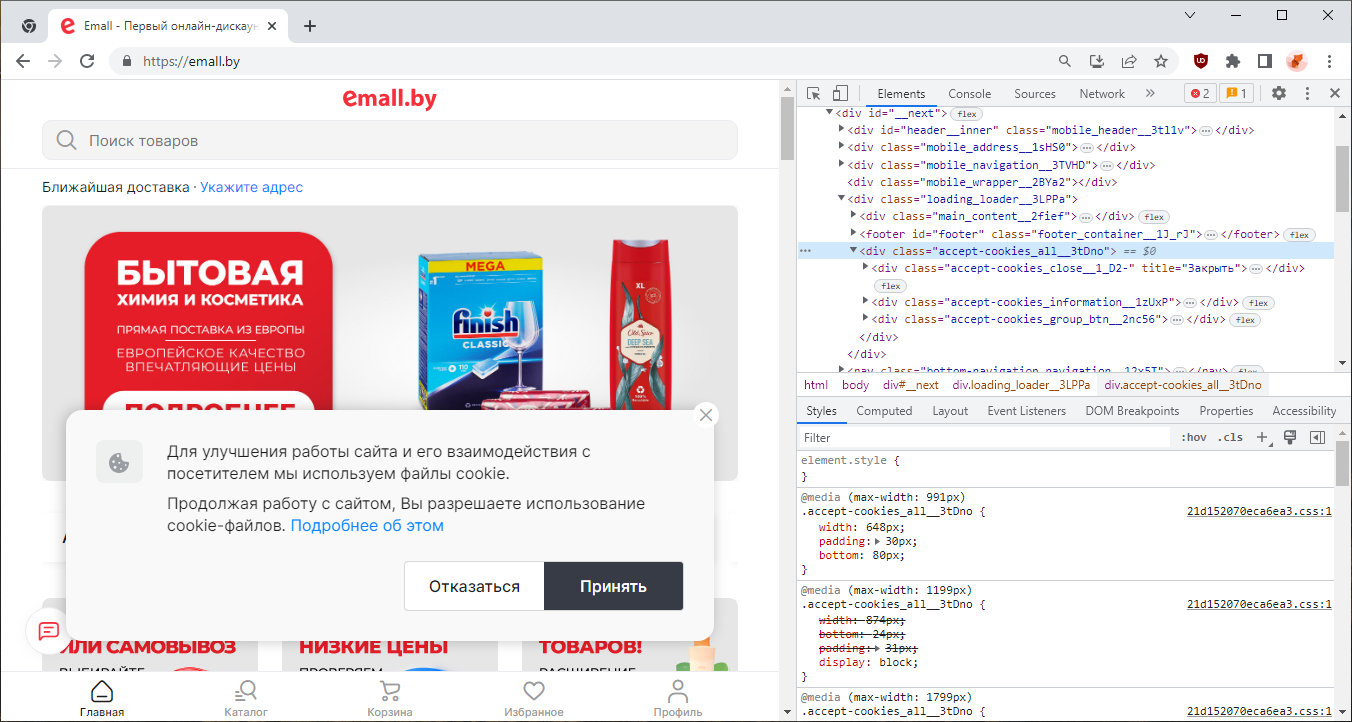Switch to the Computed tab in Styles

coord(884,410)
